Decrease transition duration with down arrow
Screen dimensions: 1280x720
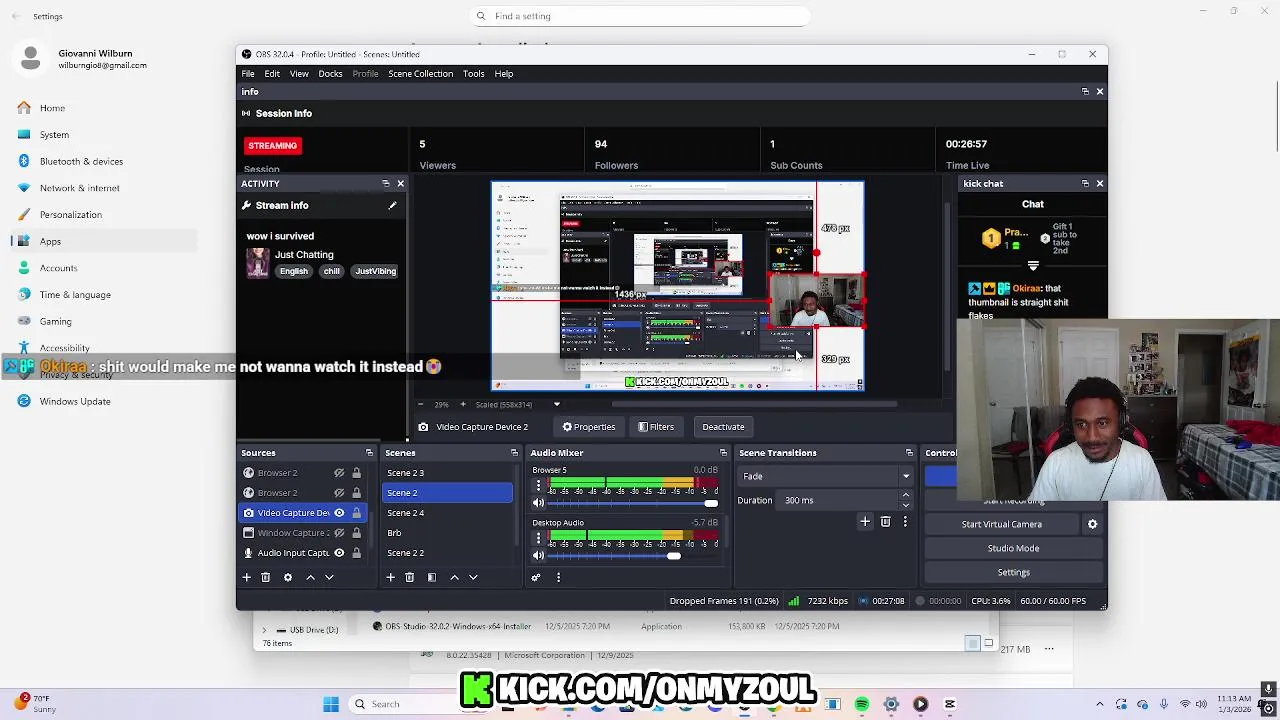tap(906, 505)
